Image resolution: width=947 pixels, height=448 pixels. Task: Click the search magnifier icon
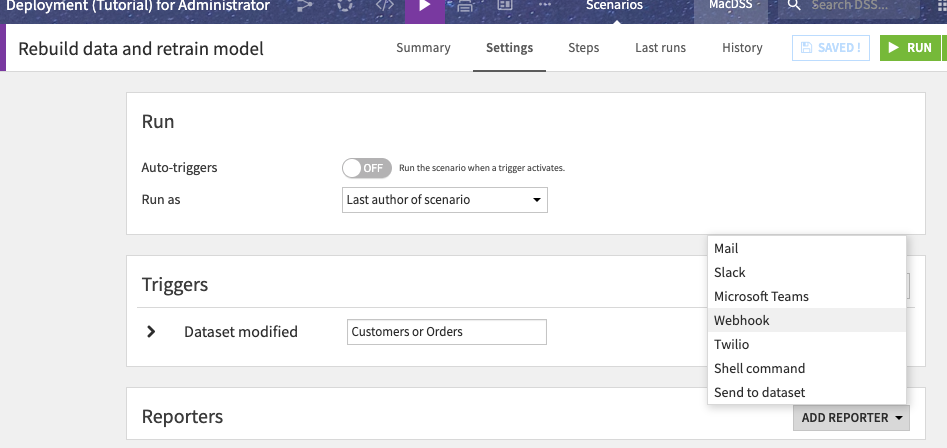(x=794, y=6)
